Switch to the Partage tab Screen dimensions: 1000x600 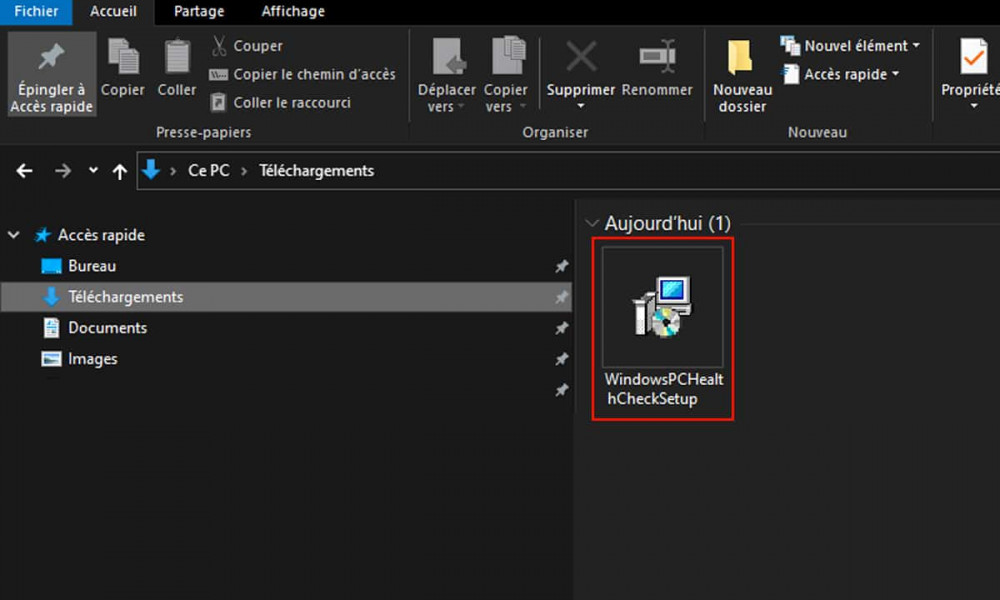pos(199,11)
